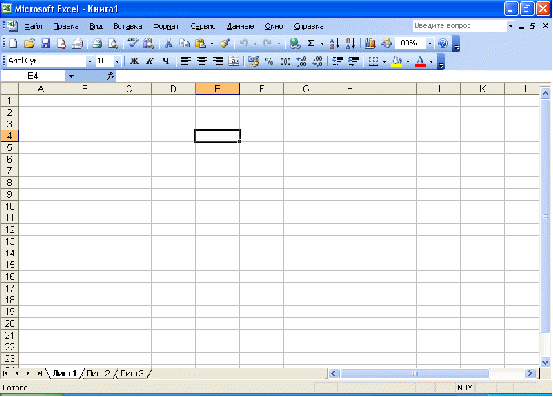Open the Данные menu
This screenshot has width=553, height=397.
[241, 27]
